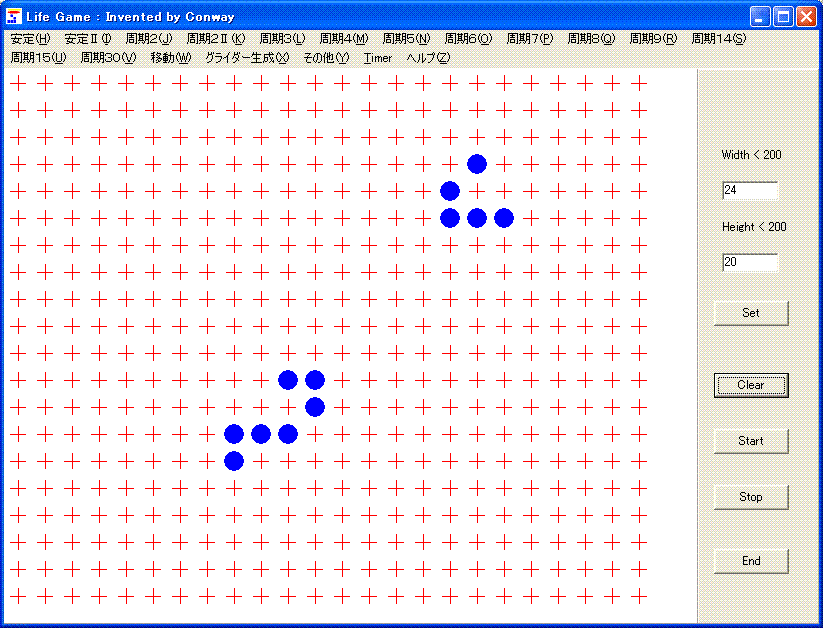Click the End button
The image size is (823, 628).
(x=751, y=561)
